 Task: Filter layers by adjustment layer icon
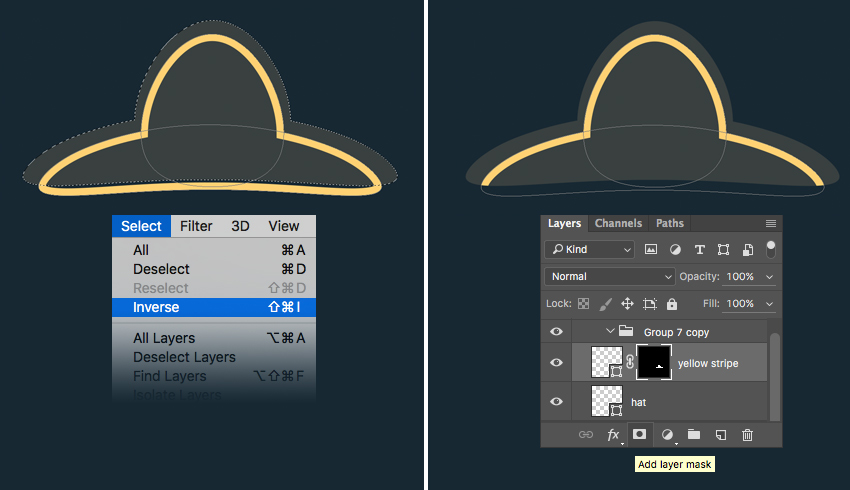(x=675, y=249)
